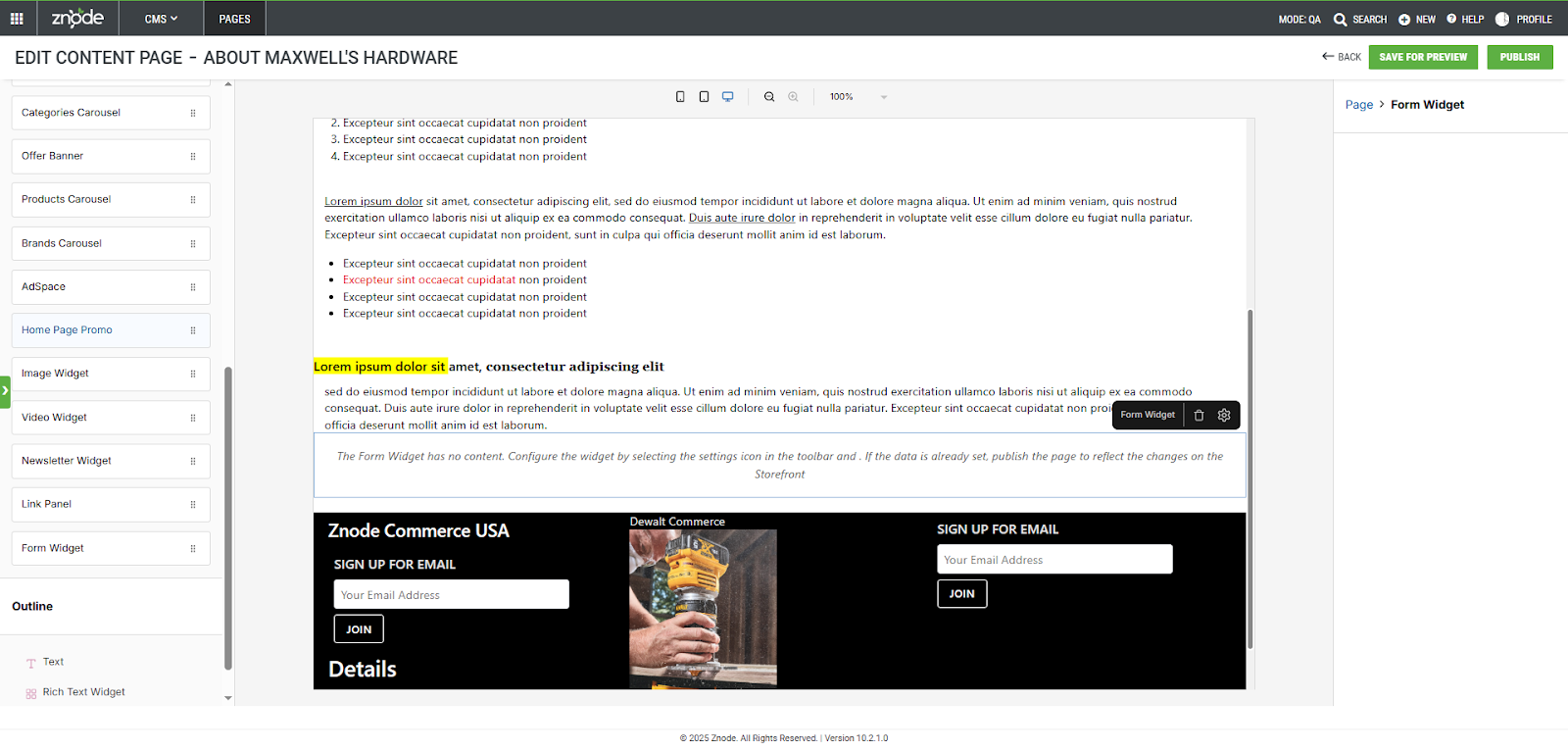Grab the Categories Carousel drag handle
The image size is (1568, 751).
click(x=193, y=113)
